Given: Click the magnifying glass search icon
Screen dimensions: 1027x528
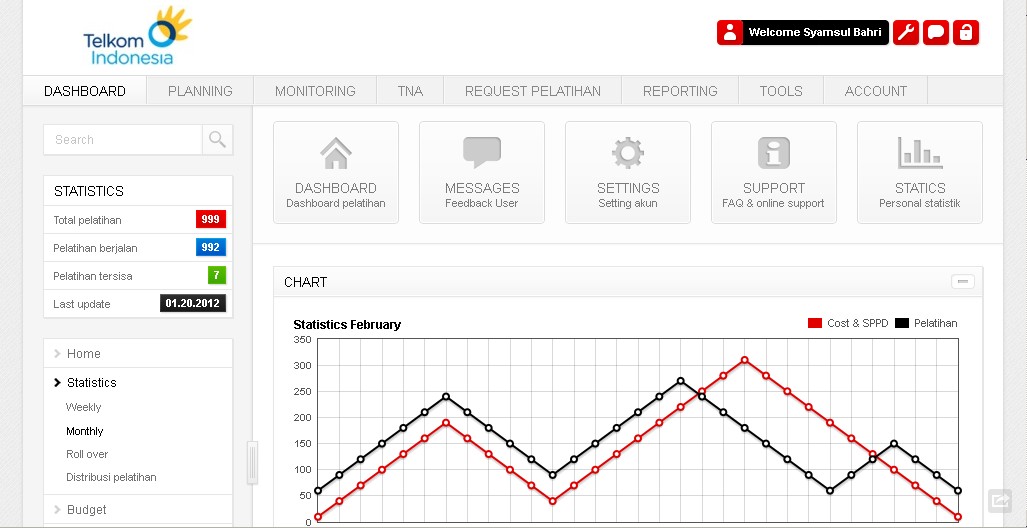Looking at the screenshot, I should pos(217,140).
